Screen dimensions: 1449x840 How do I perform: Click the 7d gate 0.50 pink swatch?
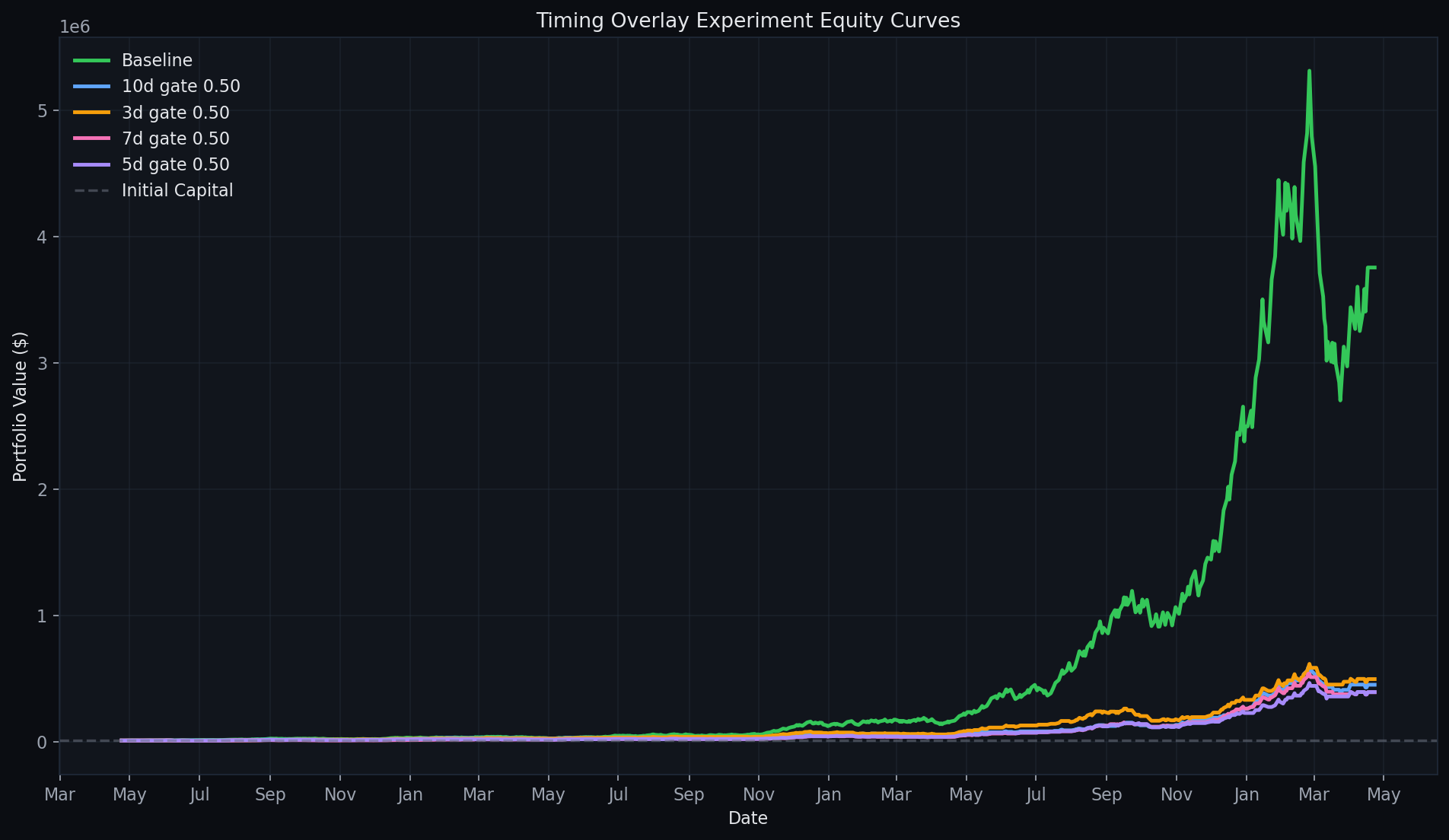(92, 138)
